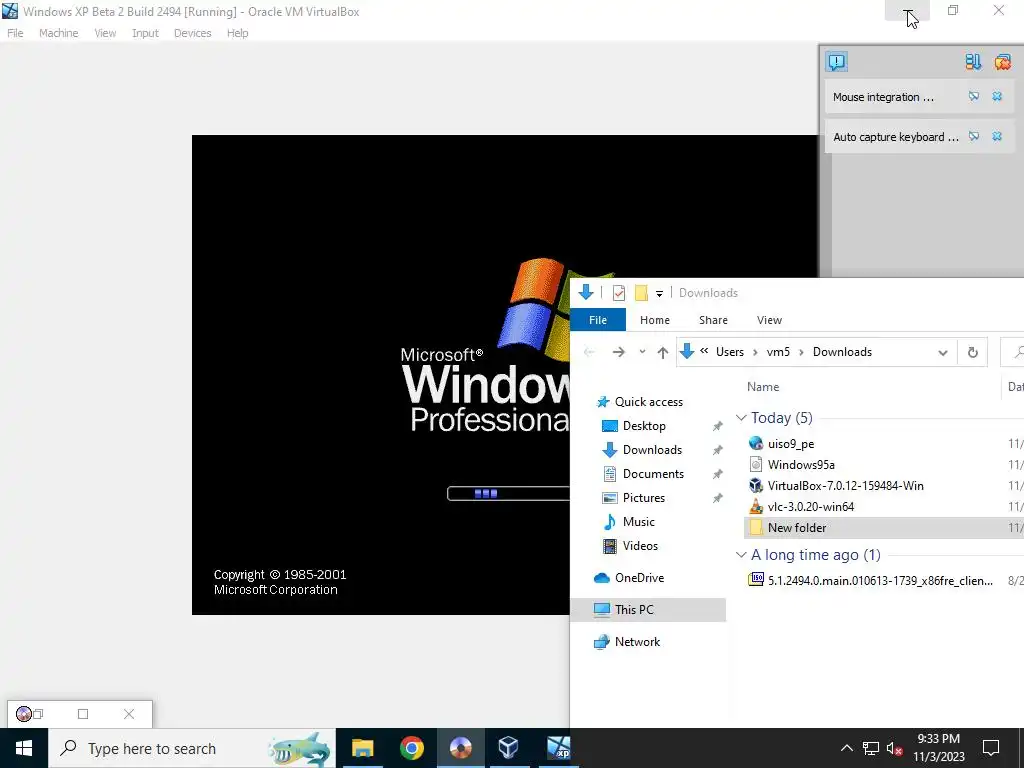Screen dimensions: 1024x768
Task: Go up one folder level in Explorer
Action: click(663, 352)
